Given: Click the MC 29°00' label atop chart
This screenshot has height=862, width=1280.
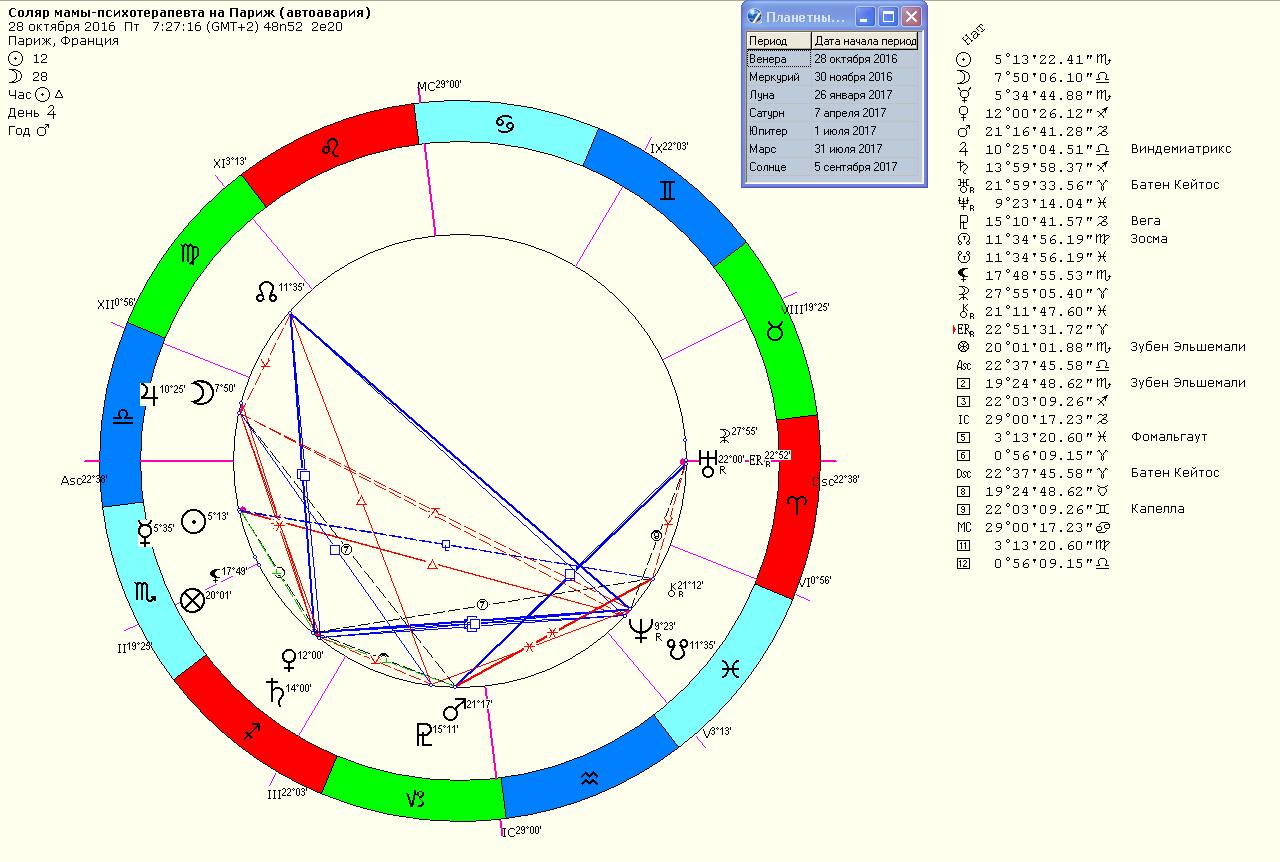Looking at the screenshot, I should pyautogui.click(x=439, y=86).
